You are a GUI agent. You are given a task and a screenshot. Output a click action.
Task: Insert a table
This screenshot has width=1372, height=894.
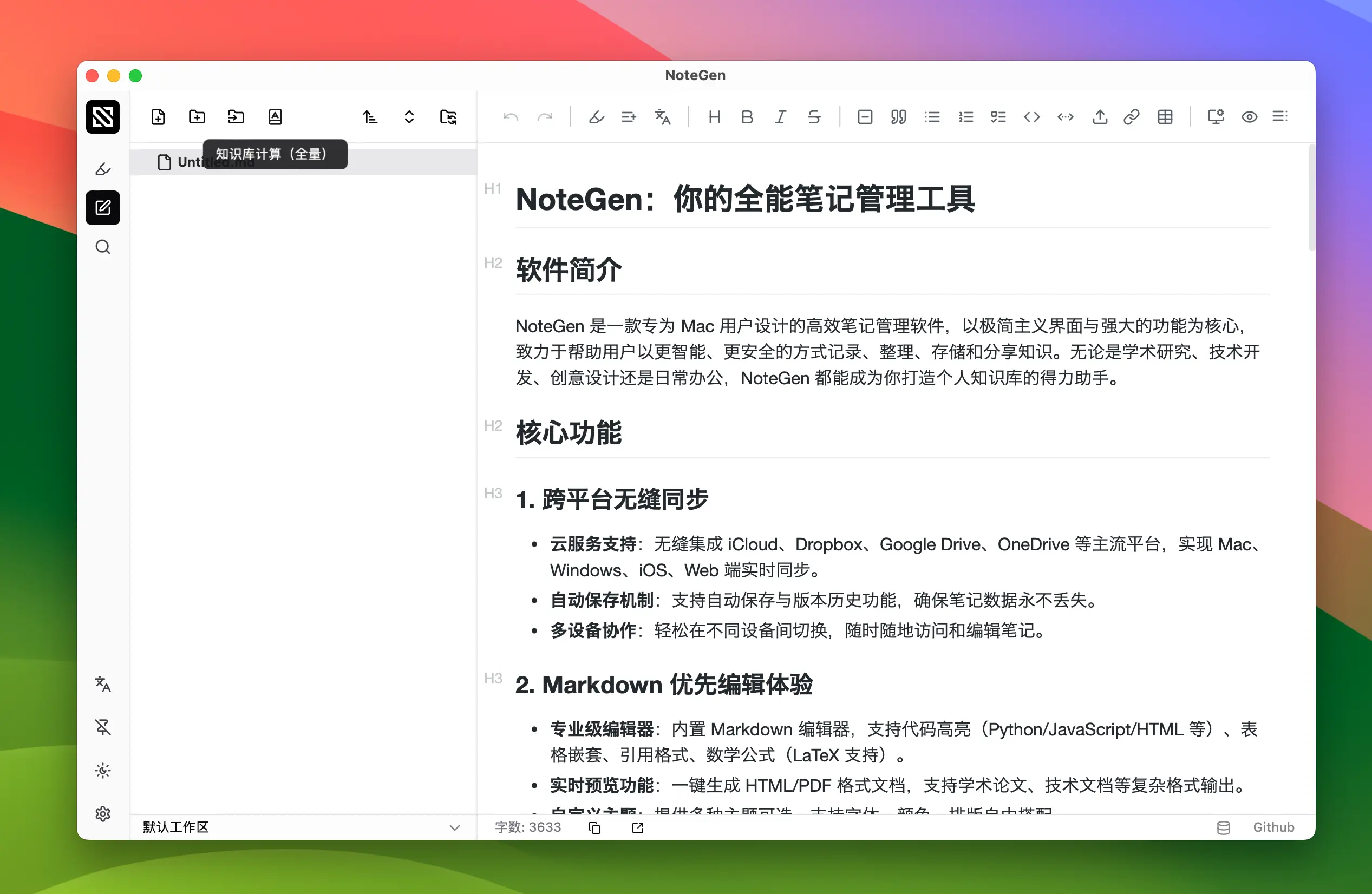(x=1165, y=117)
